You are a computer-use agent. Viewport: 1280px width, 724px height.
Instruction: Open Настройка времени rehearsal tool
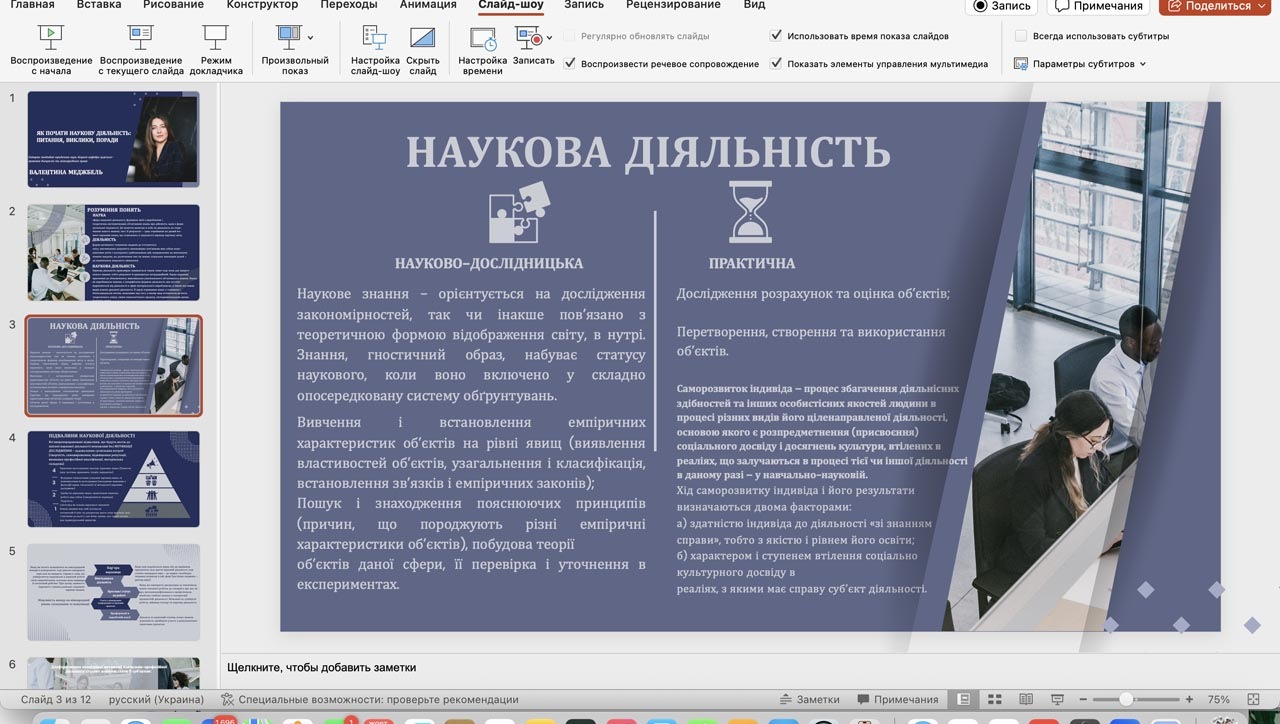pyautogui.click(x=483, y=40)
